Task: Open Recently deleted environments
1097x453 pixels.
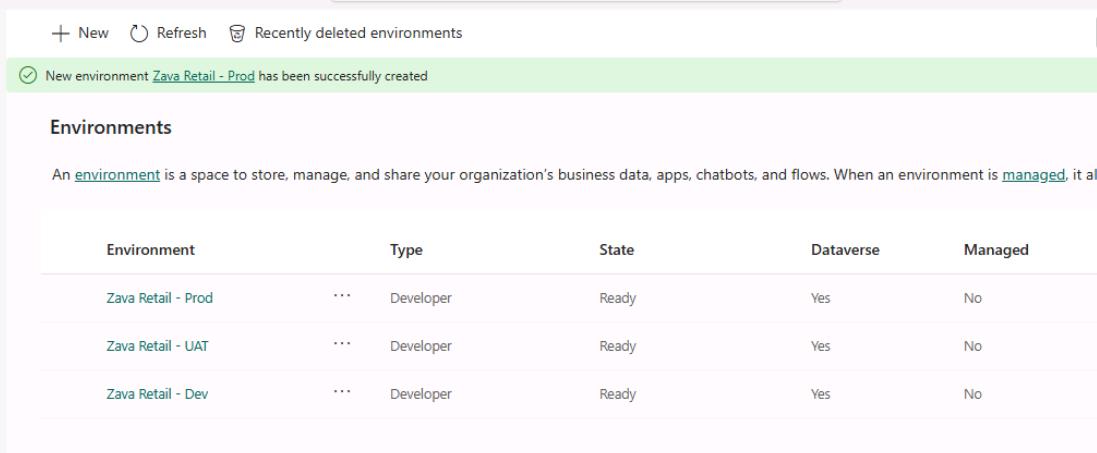Action: pyautogui.click(x=358, y=33)
